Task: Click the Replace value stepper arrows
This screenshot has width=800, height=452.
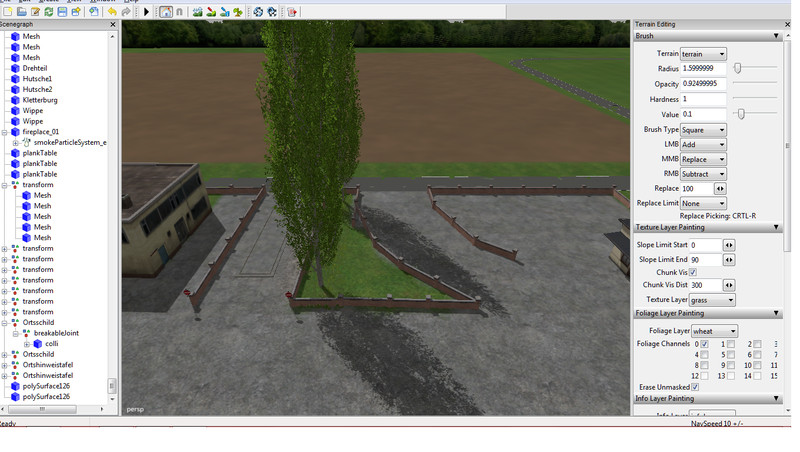Action: 720,189
